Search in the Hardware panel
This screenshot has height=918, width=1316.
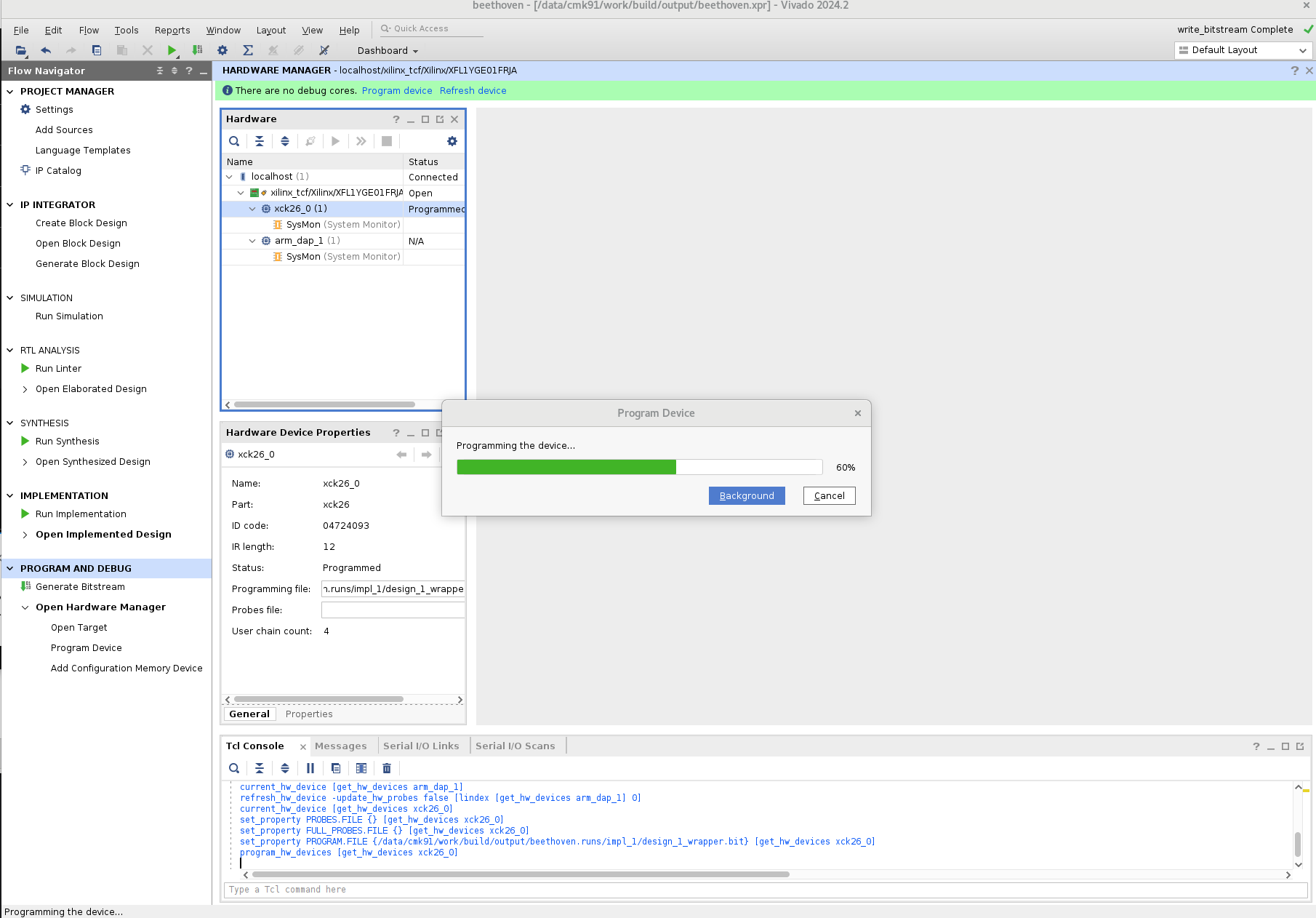(234, 141)
